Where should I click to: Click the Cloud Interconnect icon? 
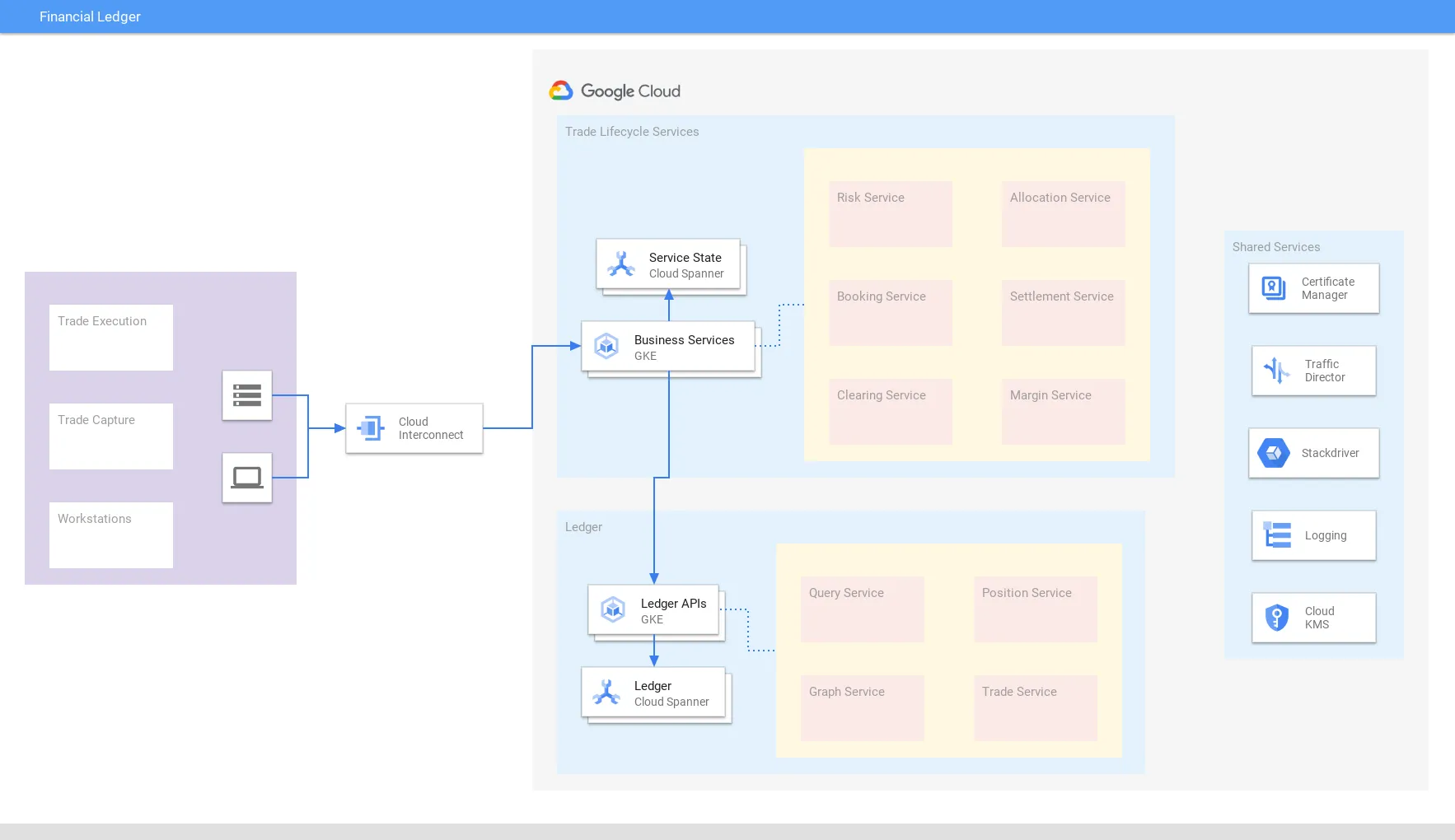pyautogui.click(x=370, y=428)
